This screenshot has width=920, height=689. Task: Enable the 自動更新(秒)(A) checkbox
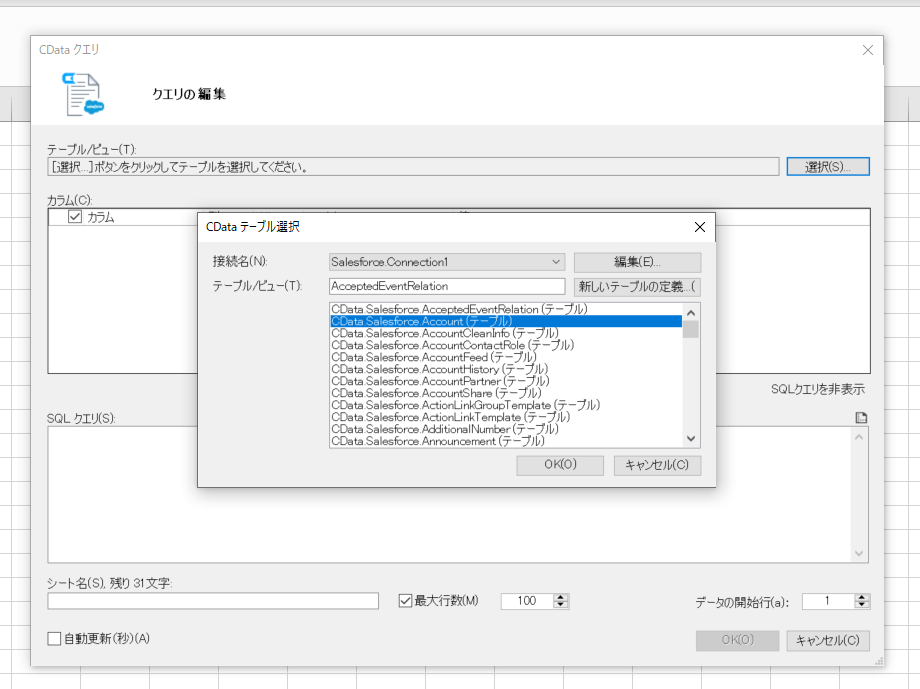coord(54,639)
